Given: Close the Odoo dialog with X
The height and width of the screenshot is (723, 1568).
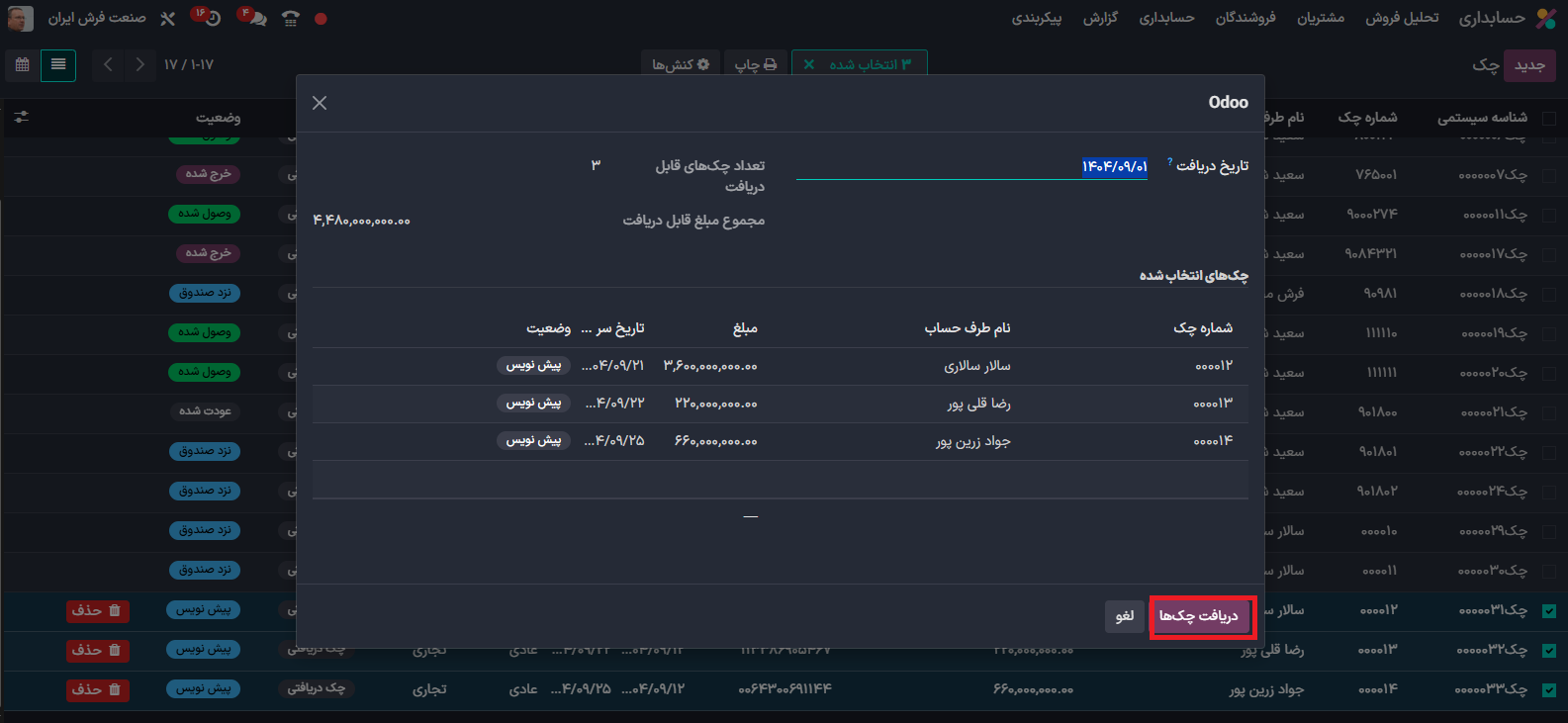Looking at the screenshot, I should click(x=320, y=103).
